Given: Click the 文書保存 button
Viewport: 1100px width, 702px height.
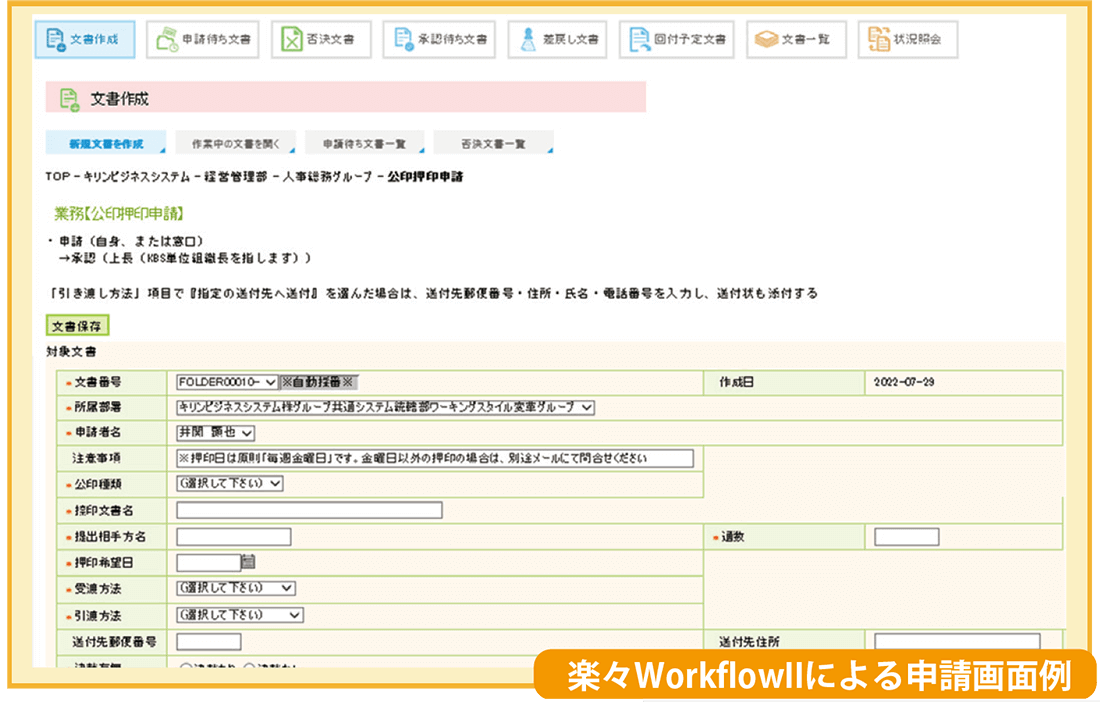Looking at the screenshot, I should pos(78,325).
